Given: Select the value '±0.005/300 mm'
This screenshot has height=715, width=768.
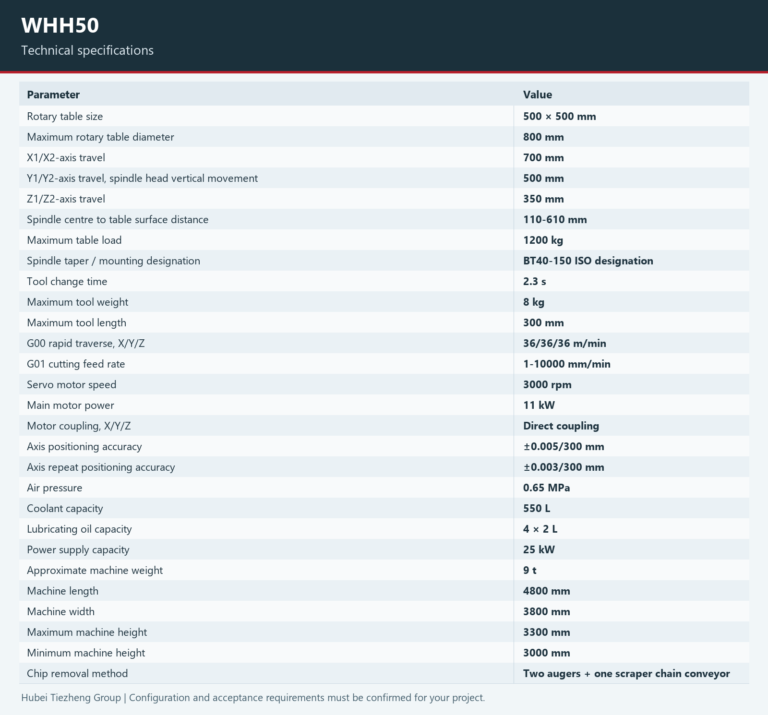Looking at the screenshot, I should tap(564, 447).
